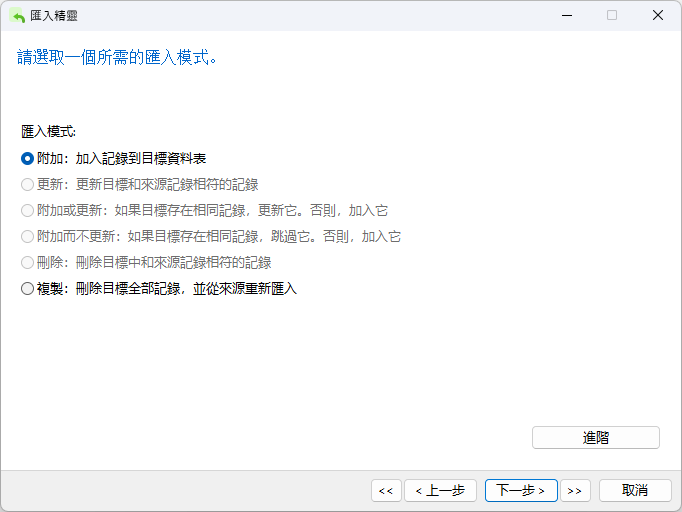
Task: Click the Navicat import wizard title bar icon
Action: (x=17, y=15)
